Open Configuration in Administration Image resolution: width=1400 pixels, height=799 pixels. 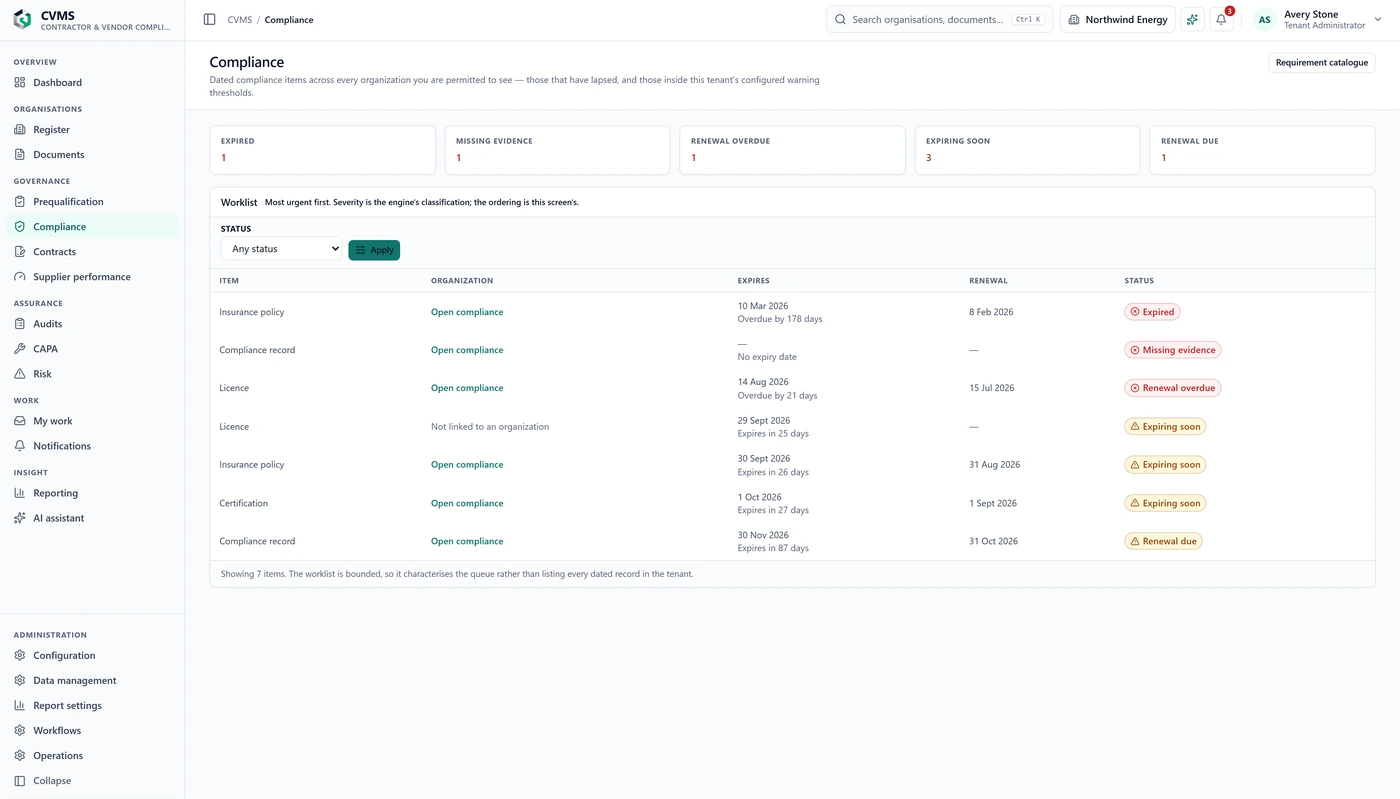[92, 656]
